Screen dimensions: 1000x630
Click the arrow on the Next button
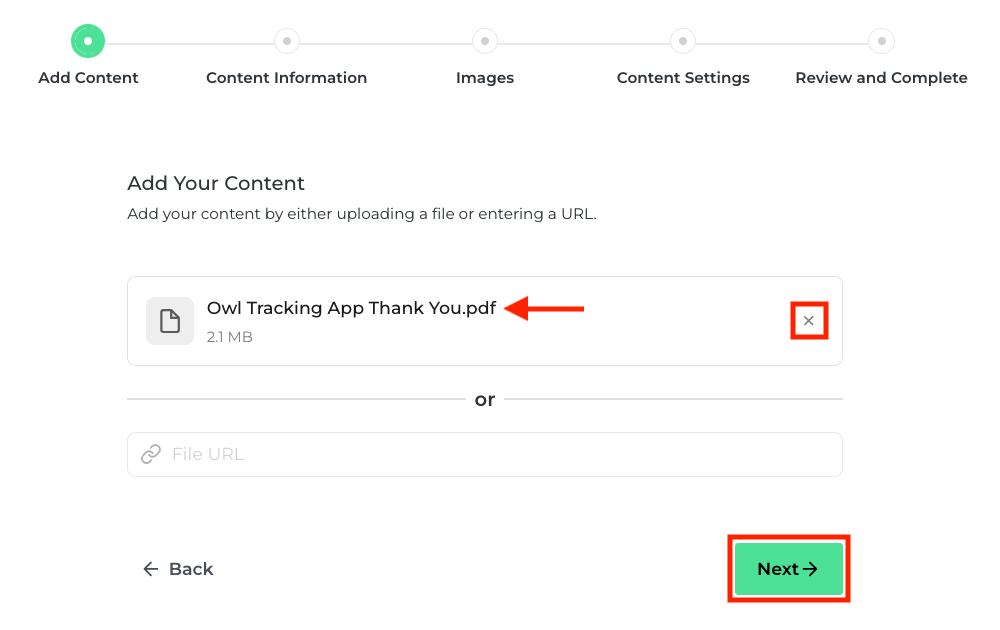pyautogui.click(x=810, y=569)
